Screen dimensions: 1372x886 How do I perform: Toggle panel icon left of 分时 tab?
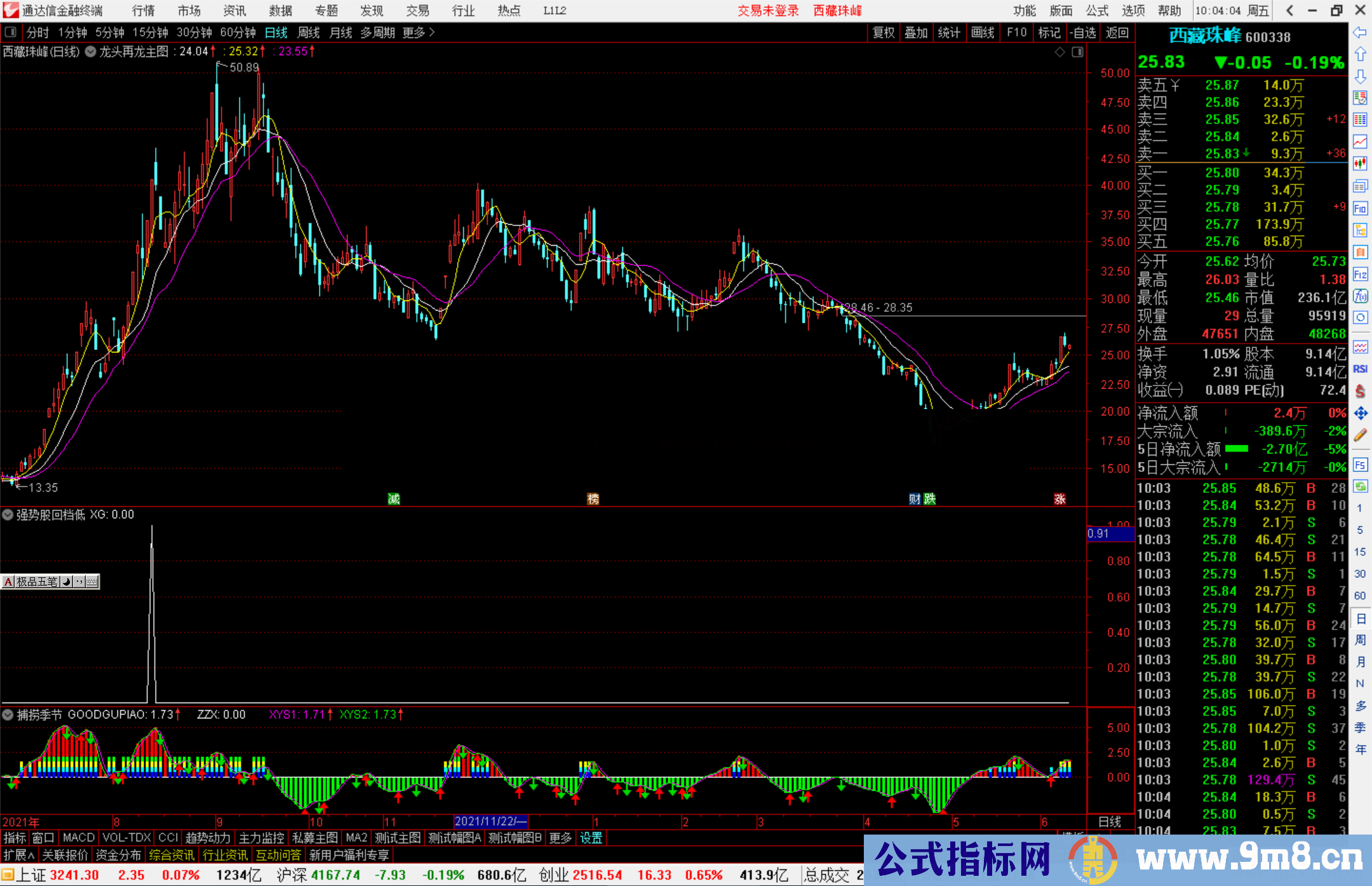pyautogui.click(x=11, y=32)
